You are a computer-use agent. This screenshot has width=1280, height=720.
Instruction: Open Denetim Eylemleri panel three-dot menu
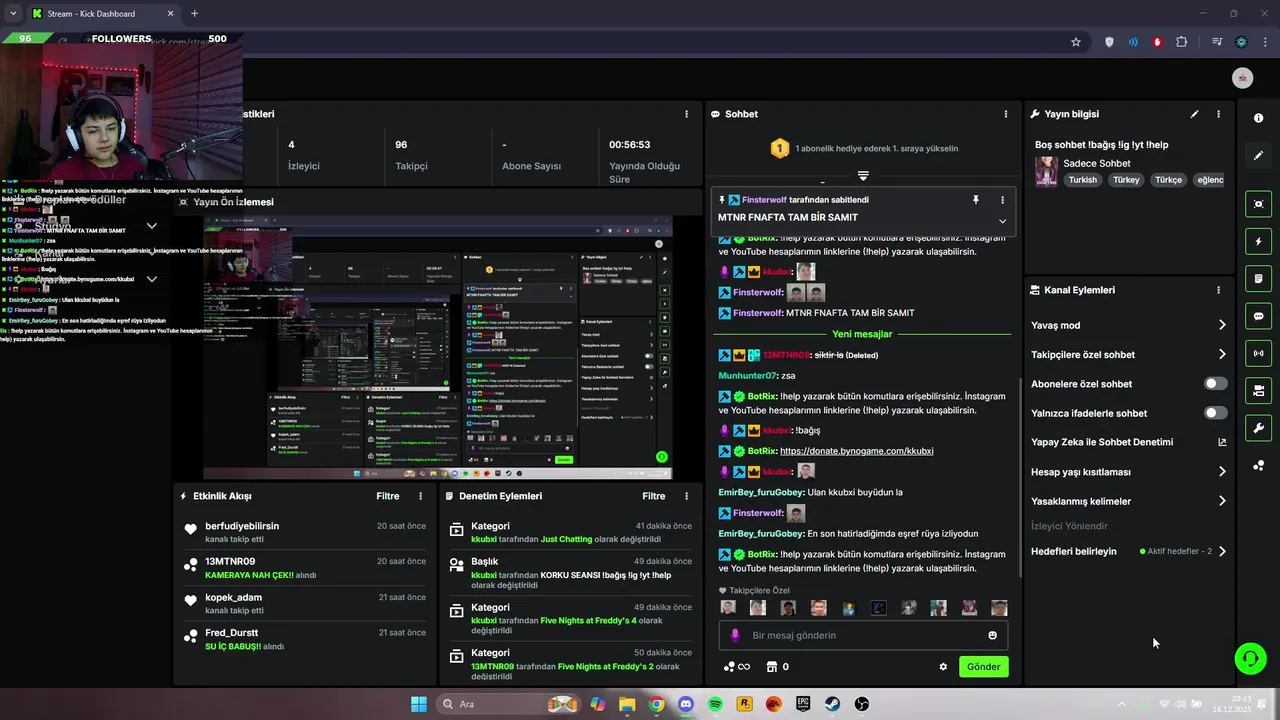[x=686, y=496]
